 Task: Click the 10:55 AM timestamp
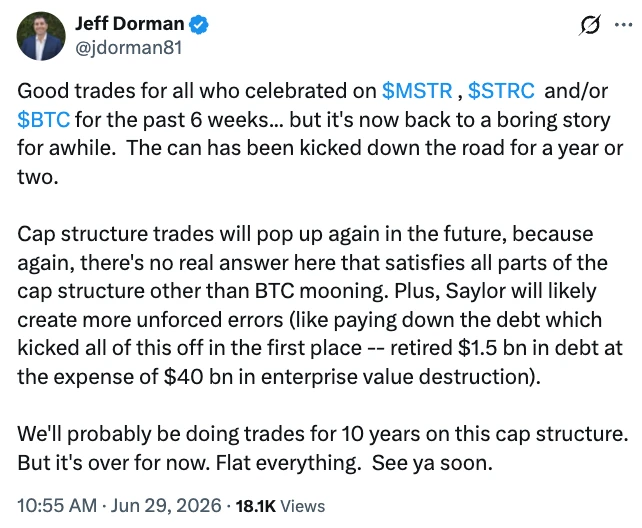[57, 505]
